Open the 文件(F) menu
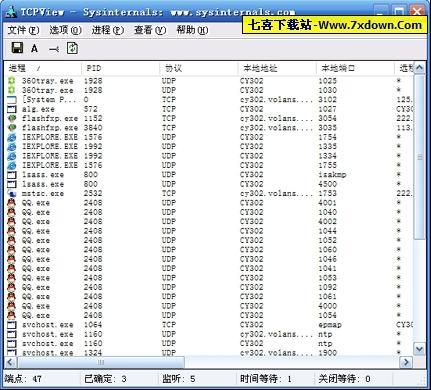 click(23, 30)
